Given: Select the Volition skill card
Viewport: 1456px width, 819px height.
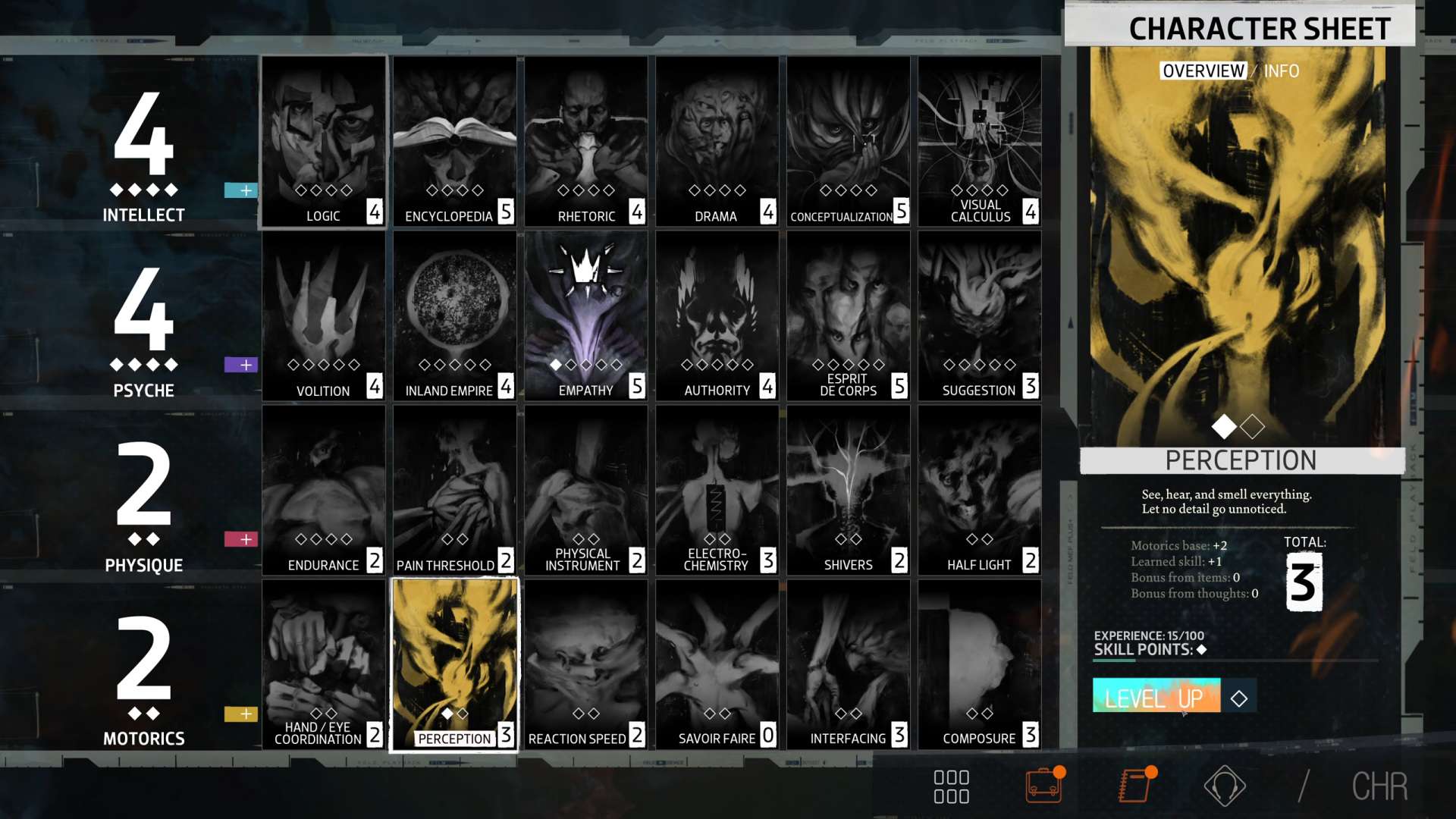Looking at the screenshot, I should tap(323, 315).
